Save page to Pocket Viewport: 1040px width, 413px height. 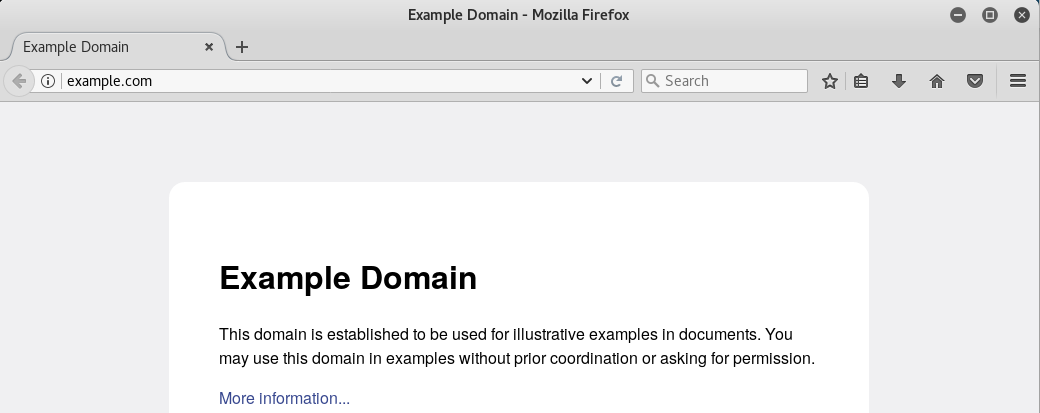point(974,81)
